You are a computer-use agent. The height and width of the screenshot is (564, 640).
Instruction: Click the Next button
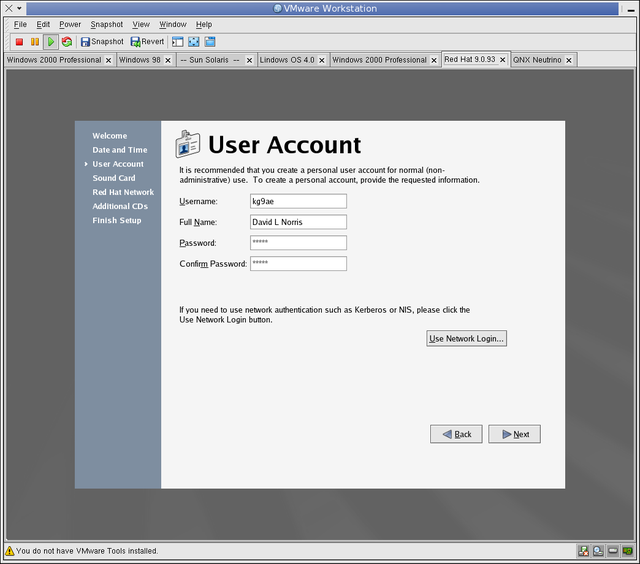[x=515, y=434]
